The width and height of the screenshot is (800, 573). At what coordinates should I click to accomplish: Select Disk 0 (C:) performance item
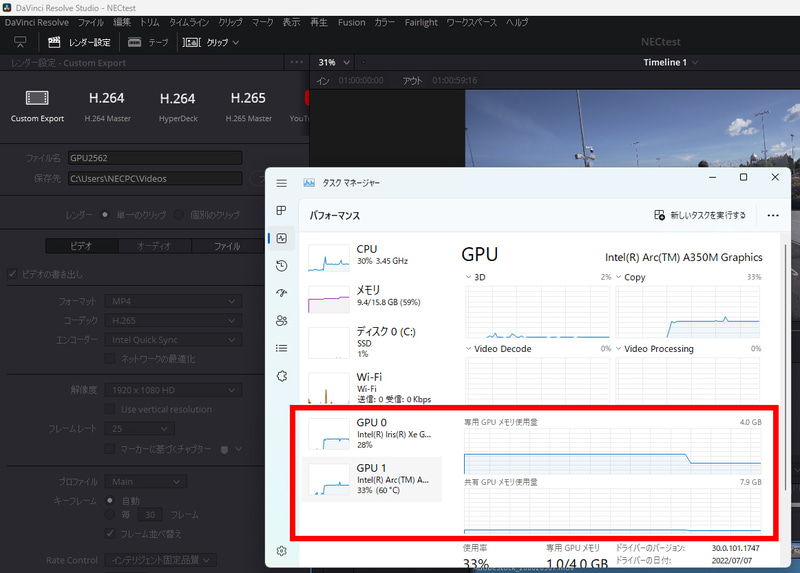[371, 342]
